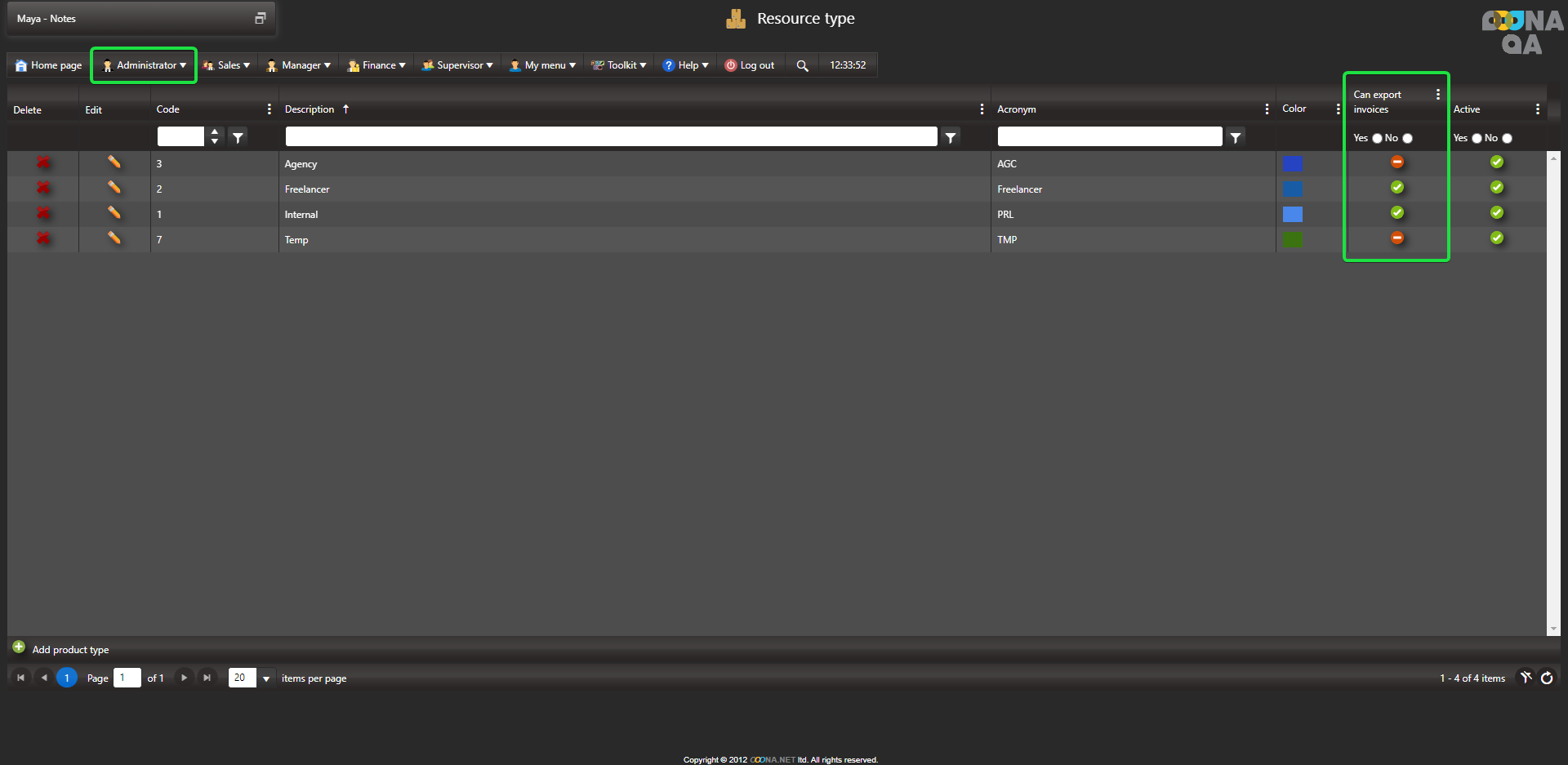Go to Home page
Screen dimensions: 1568x765
pyautogui.click(x=49, y=65)
